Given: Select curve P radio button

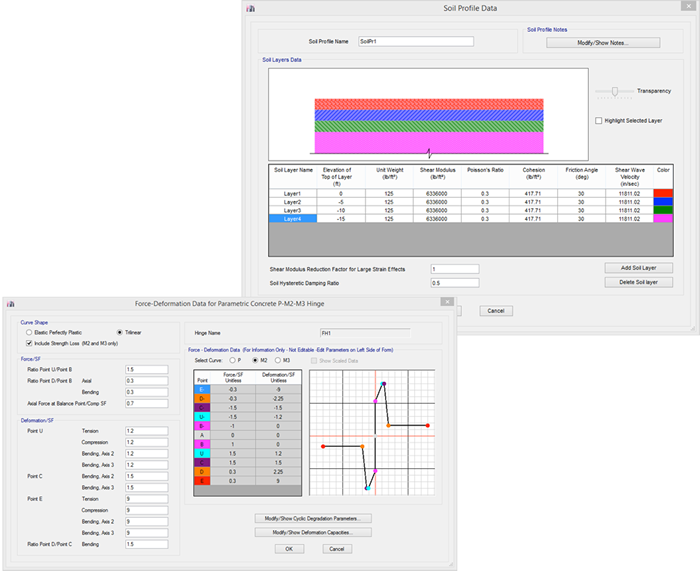Looking at the screenshot, I should (x=232, y=360).
